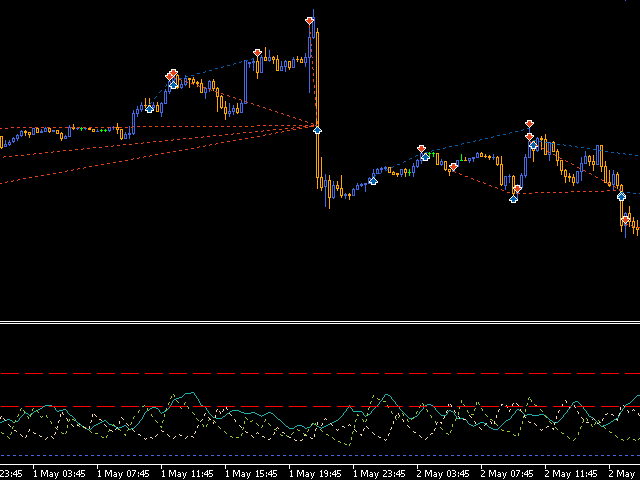The width and height of the screenshot is (640, 480).
Task: Select the red sell arrow just after 2 May 03:45
Action: tap(453, 167)
